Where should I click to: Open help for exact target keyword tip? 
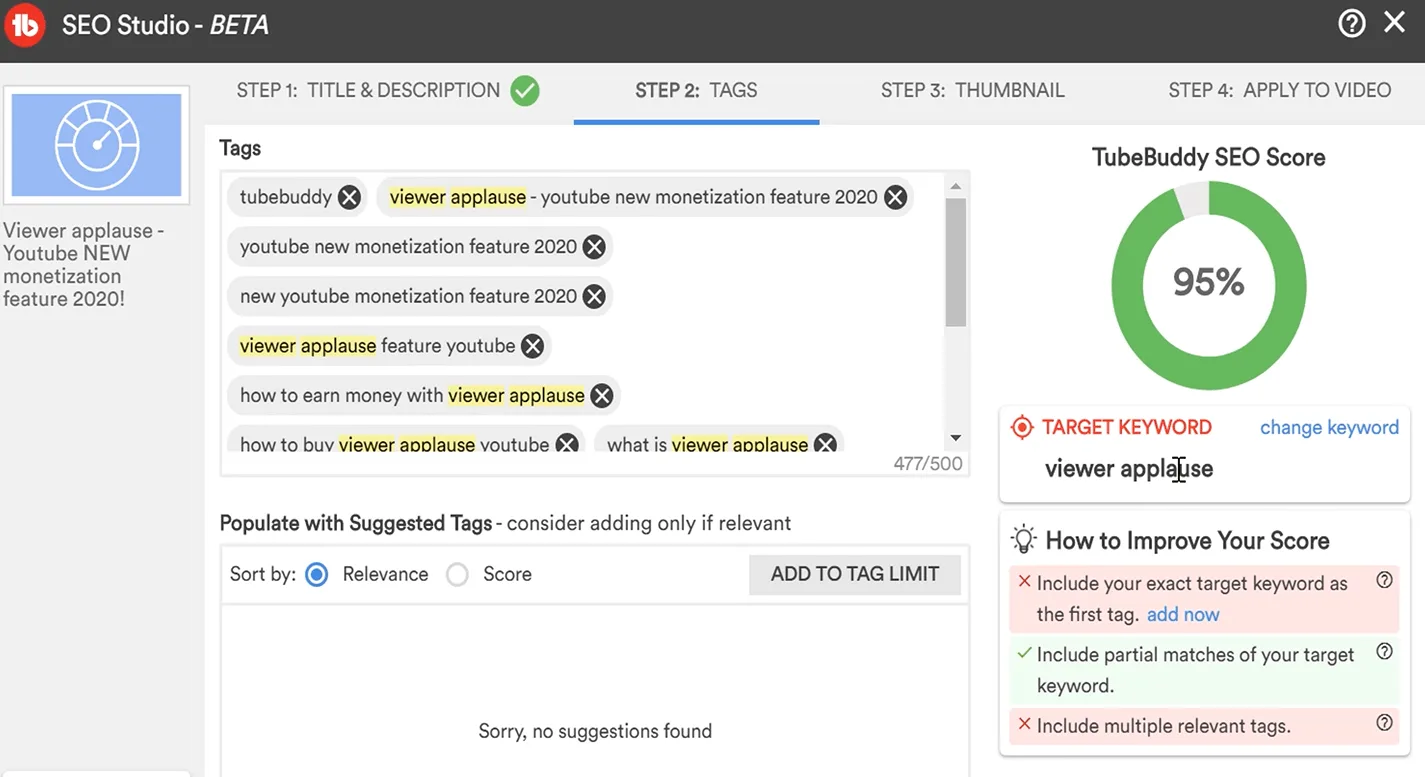tap(1384, 580)
